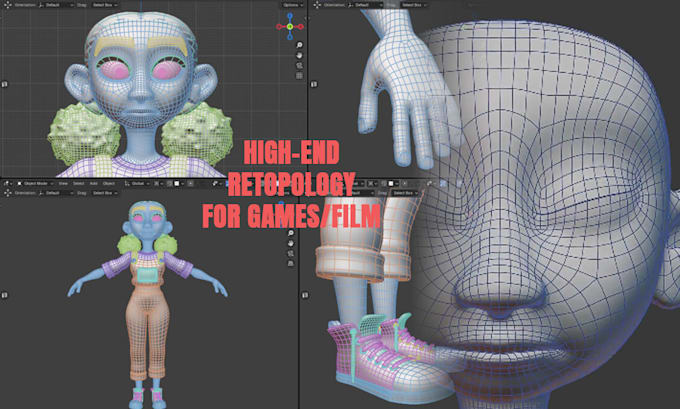Open the Default orientation dropdown in the shoe viewport
The image size is (680, 409).
pyautogui.click(x=362, y=193)
